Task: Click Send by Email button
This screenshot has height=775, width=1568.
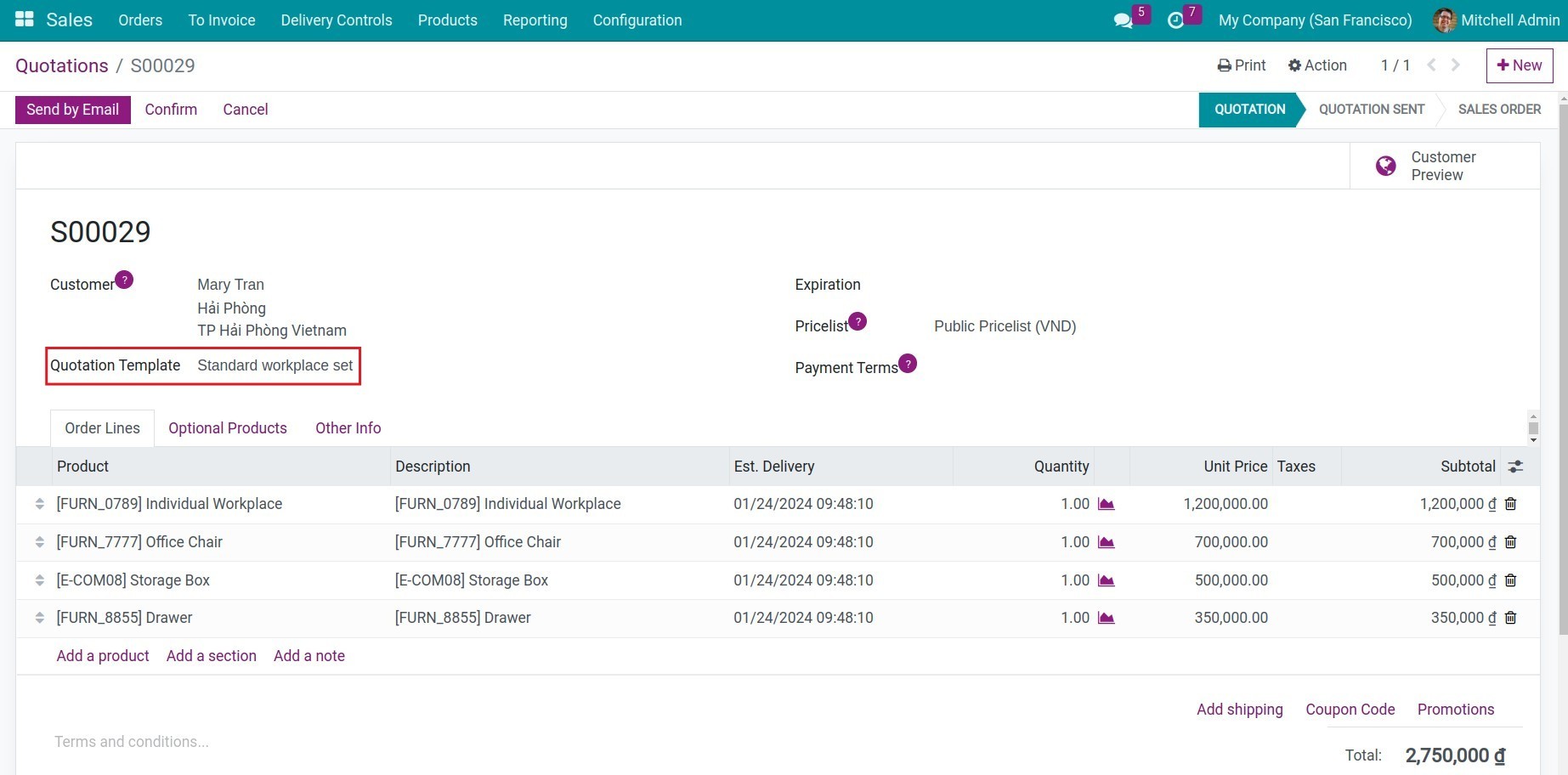Action: 73,110
